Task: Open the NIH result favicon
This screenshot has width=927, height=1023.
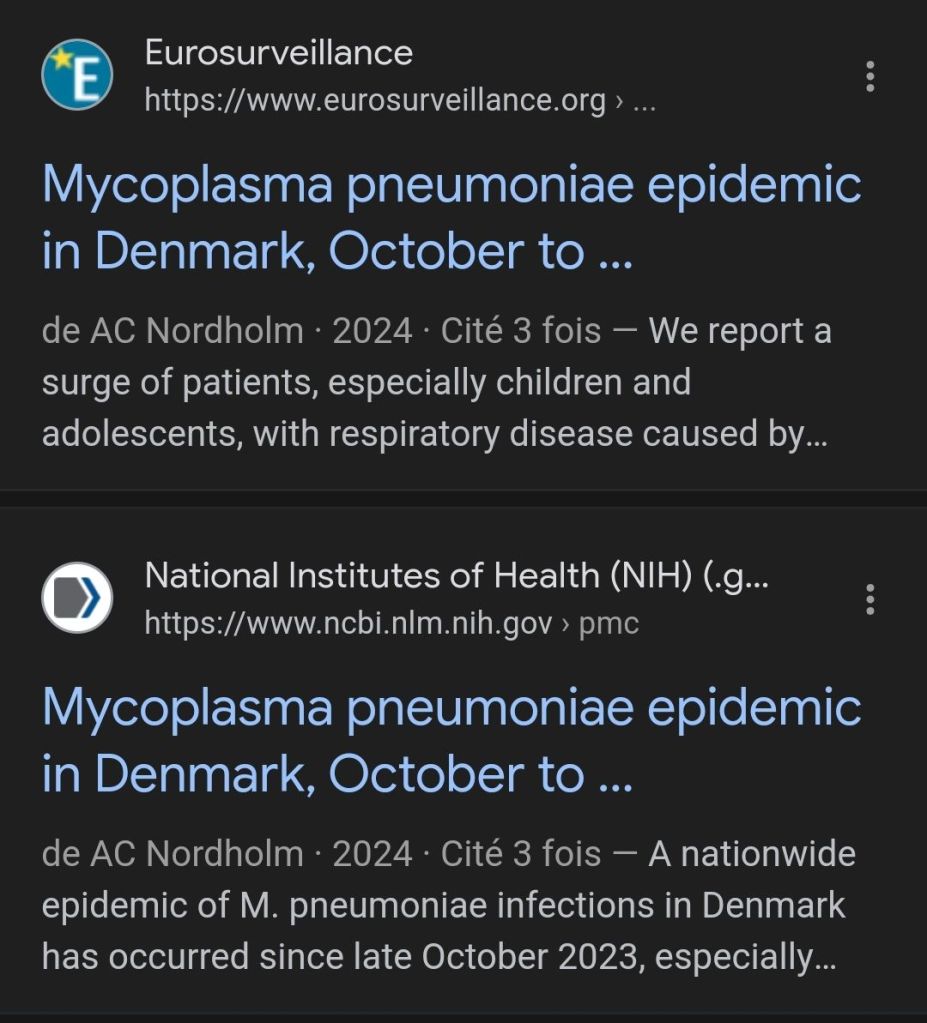Action: 77,598
